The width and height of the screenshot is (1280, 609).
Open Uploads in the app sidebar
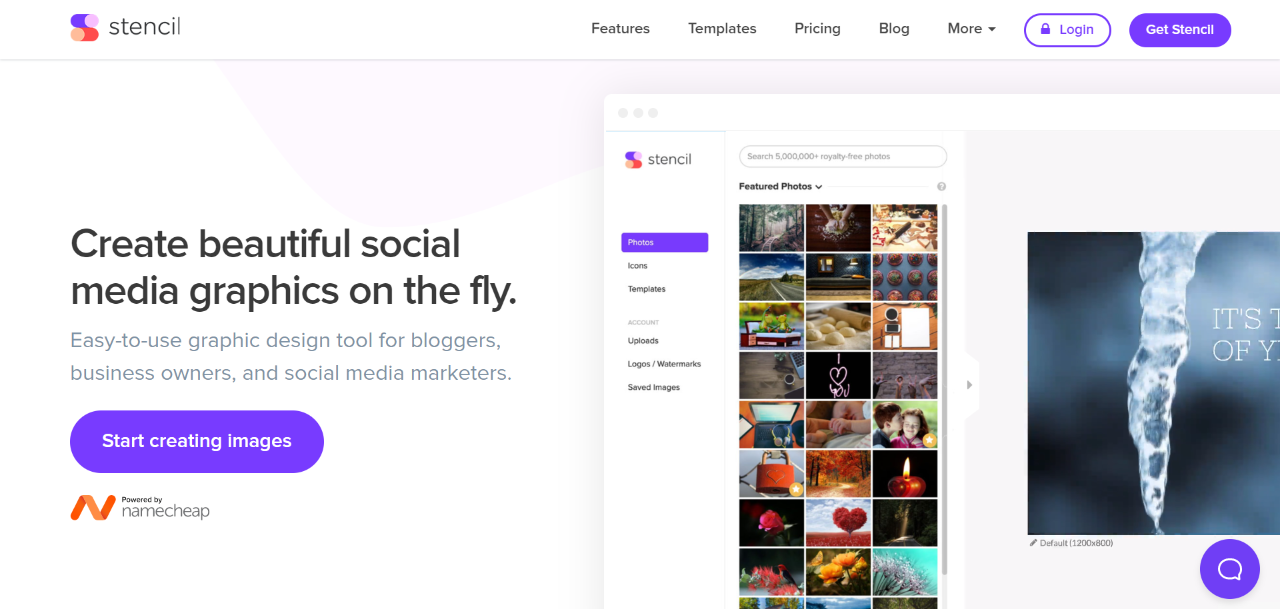pyautogui.click(x=643, y=341)
